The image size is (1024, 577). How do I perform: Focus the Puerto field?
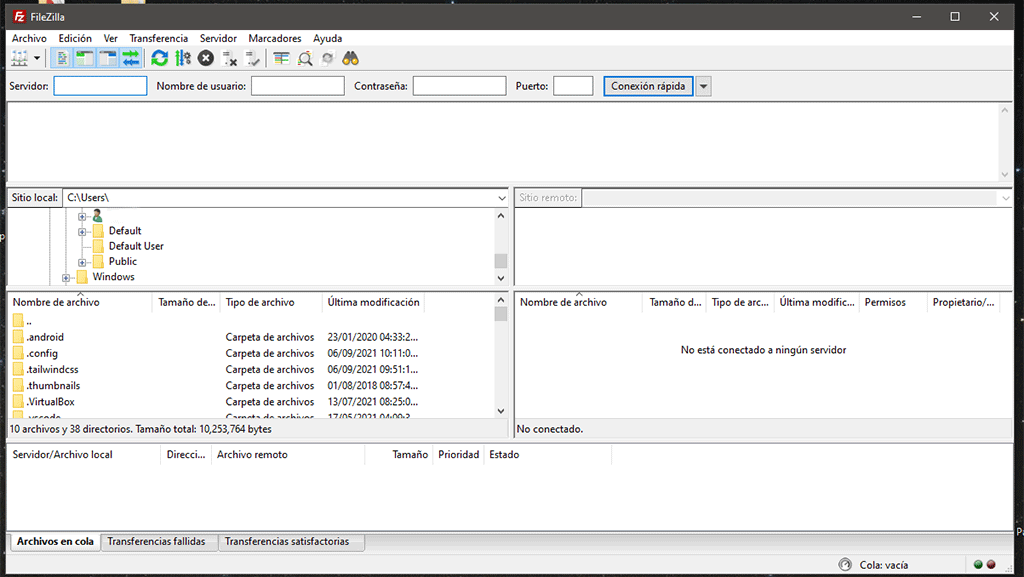(x=573, y=86)
